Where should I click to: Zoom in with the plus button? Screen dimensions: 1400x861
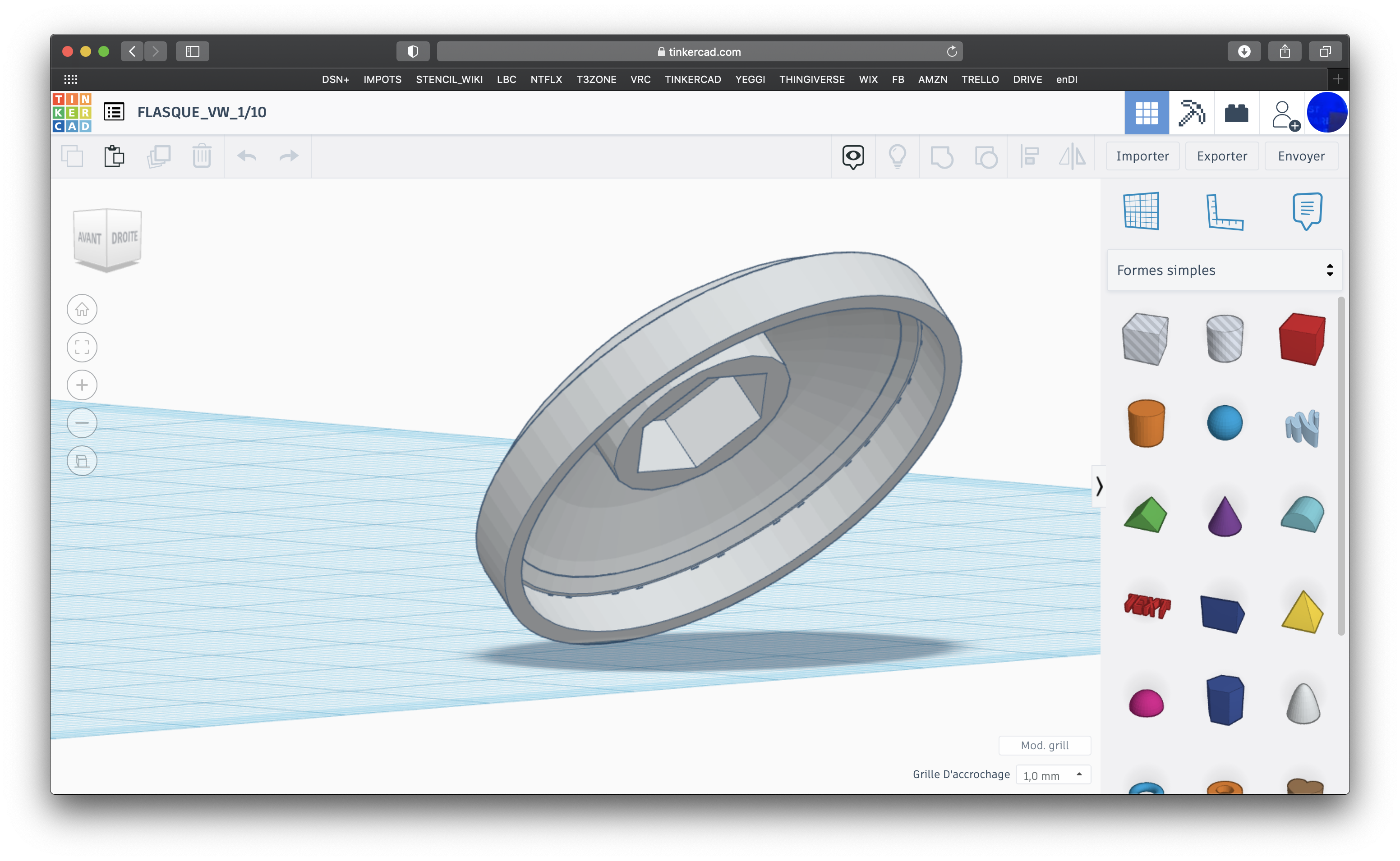coord(82,385)
